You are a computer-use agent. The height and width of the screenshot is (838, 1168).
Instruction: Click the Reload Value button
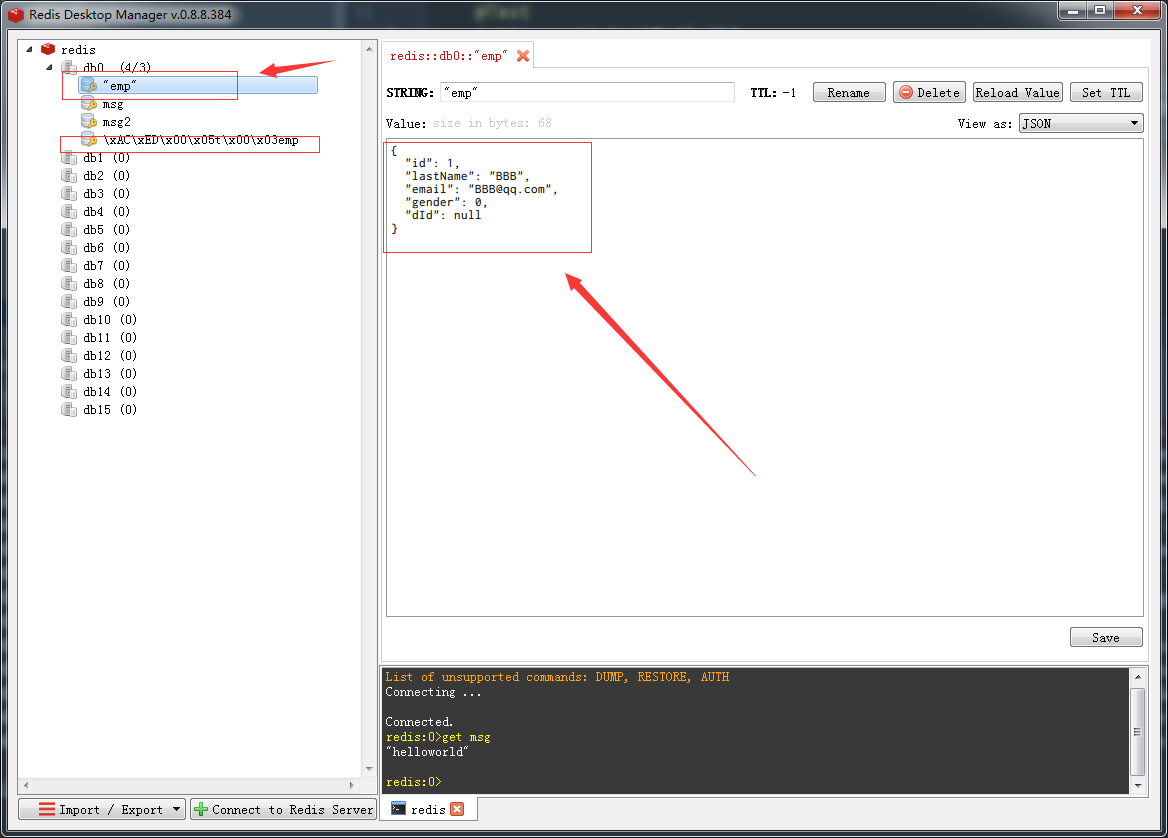(1018, 92)
